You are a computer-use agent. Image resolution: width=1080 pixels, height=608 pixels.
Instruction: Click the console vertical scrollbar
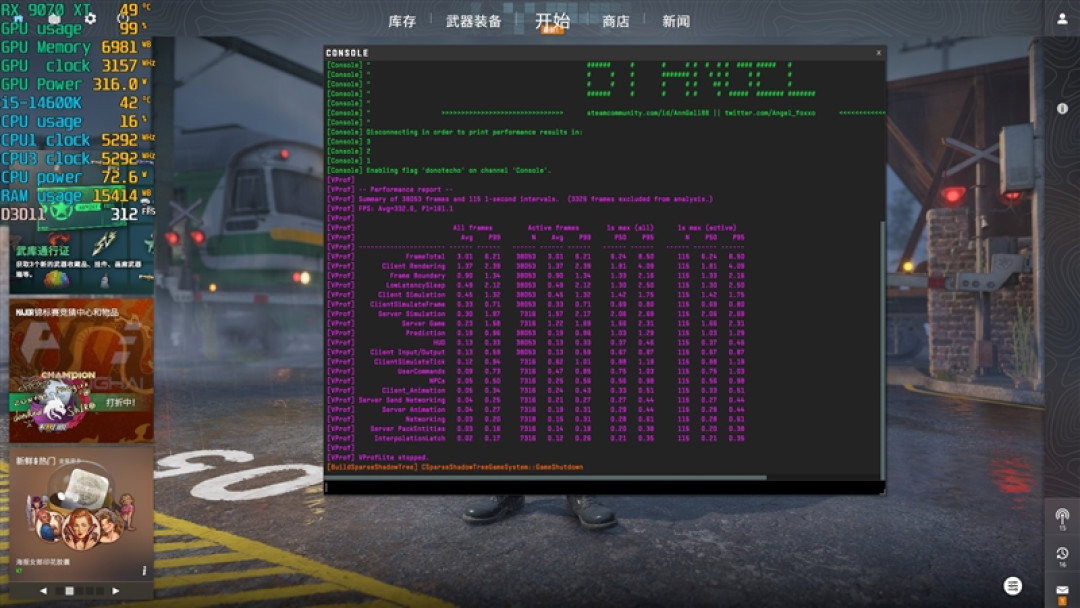pyautogui.click(x=882, y=351)
